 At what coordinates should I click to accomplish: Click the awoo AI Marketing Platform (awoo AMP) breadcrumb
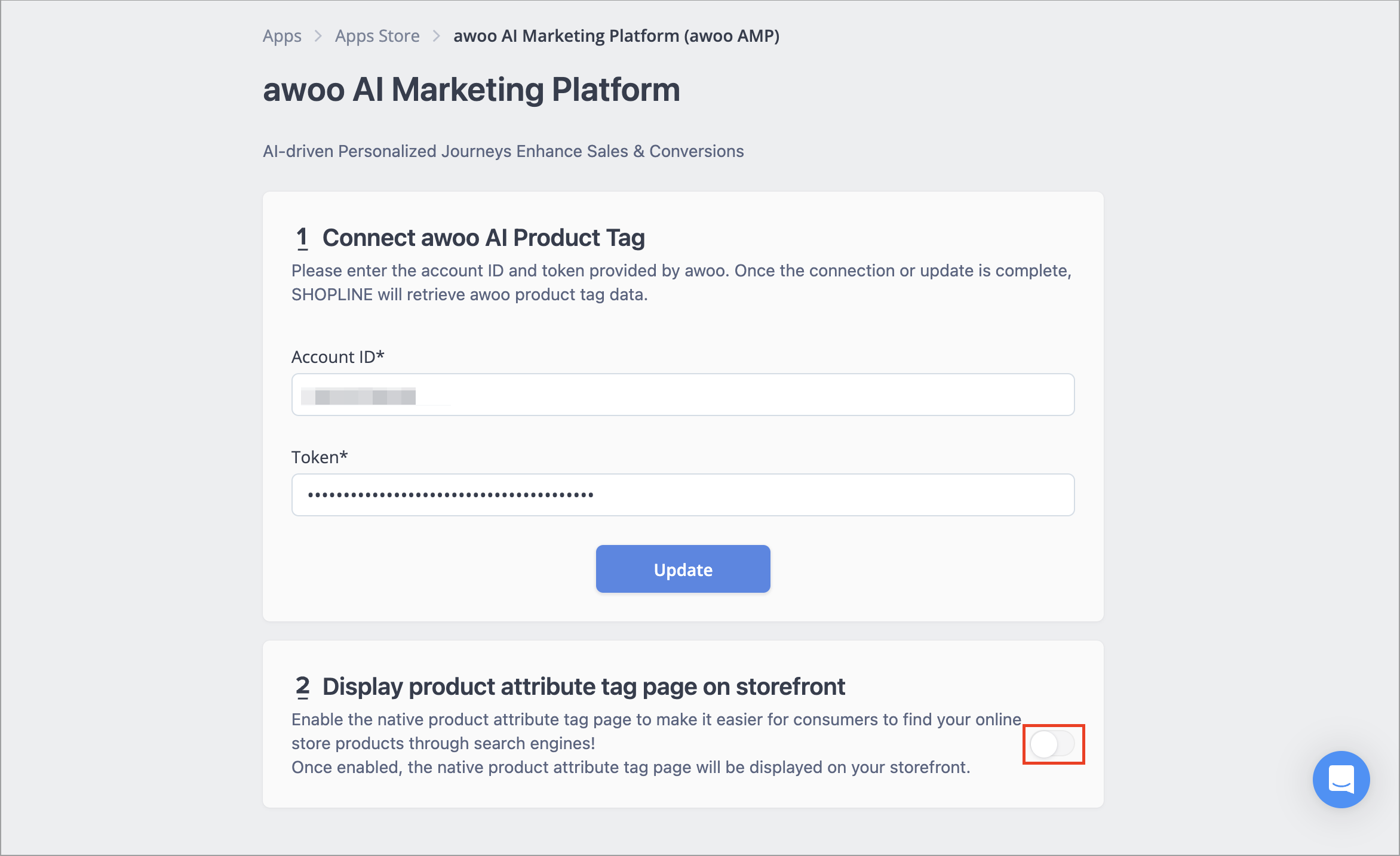click(x=616, y=36)
